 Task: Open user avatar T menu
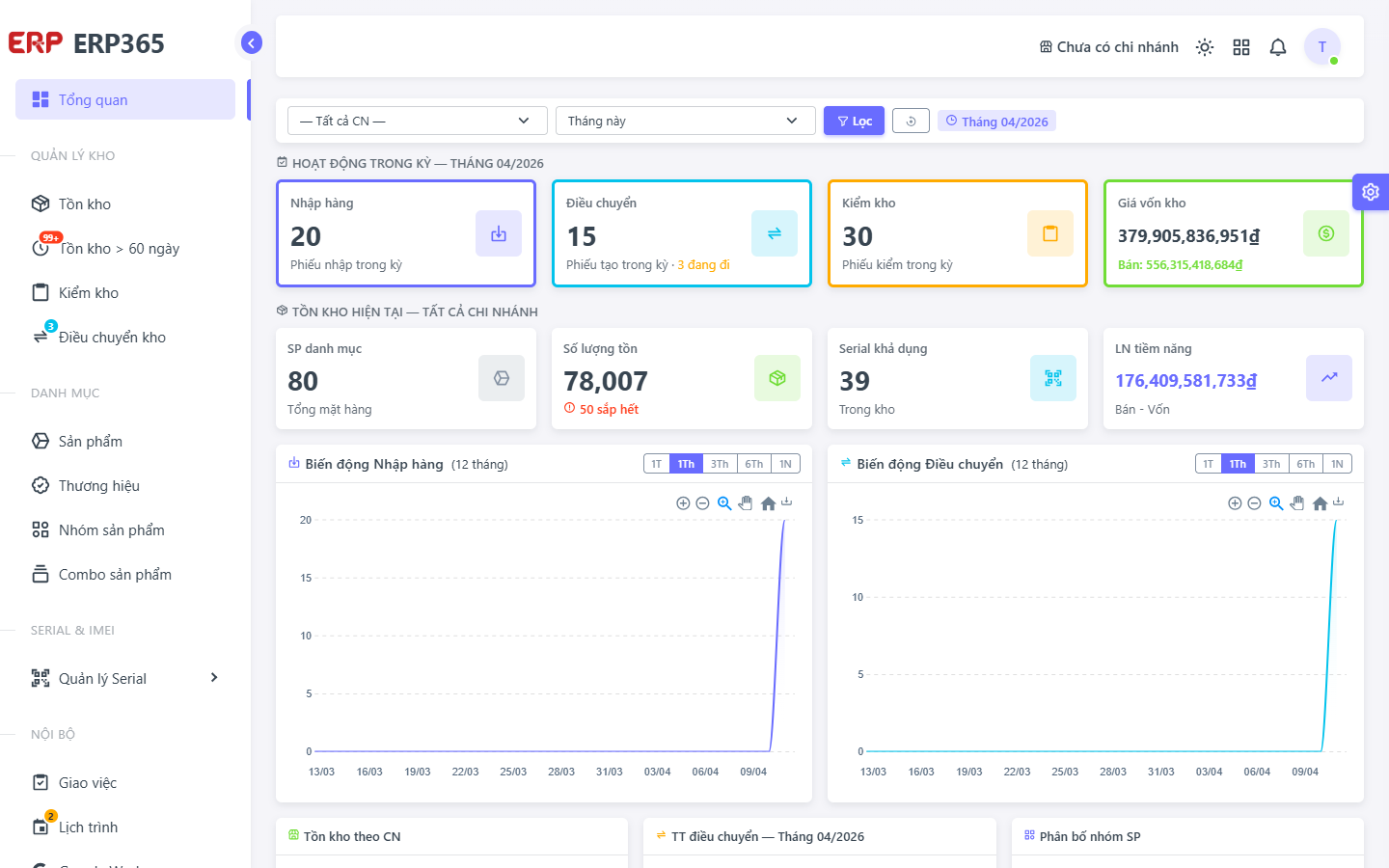point(1322,46)
